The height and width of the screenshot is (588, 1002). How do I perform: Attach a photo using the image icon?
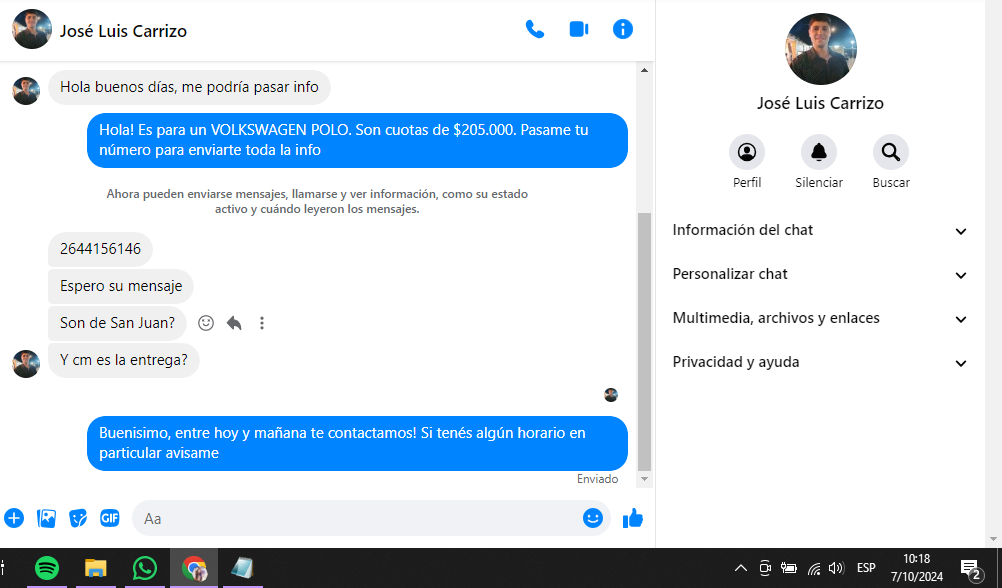click(x=46, y=518)
